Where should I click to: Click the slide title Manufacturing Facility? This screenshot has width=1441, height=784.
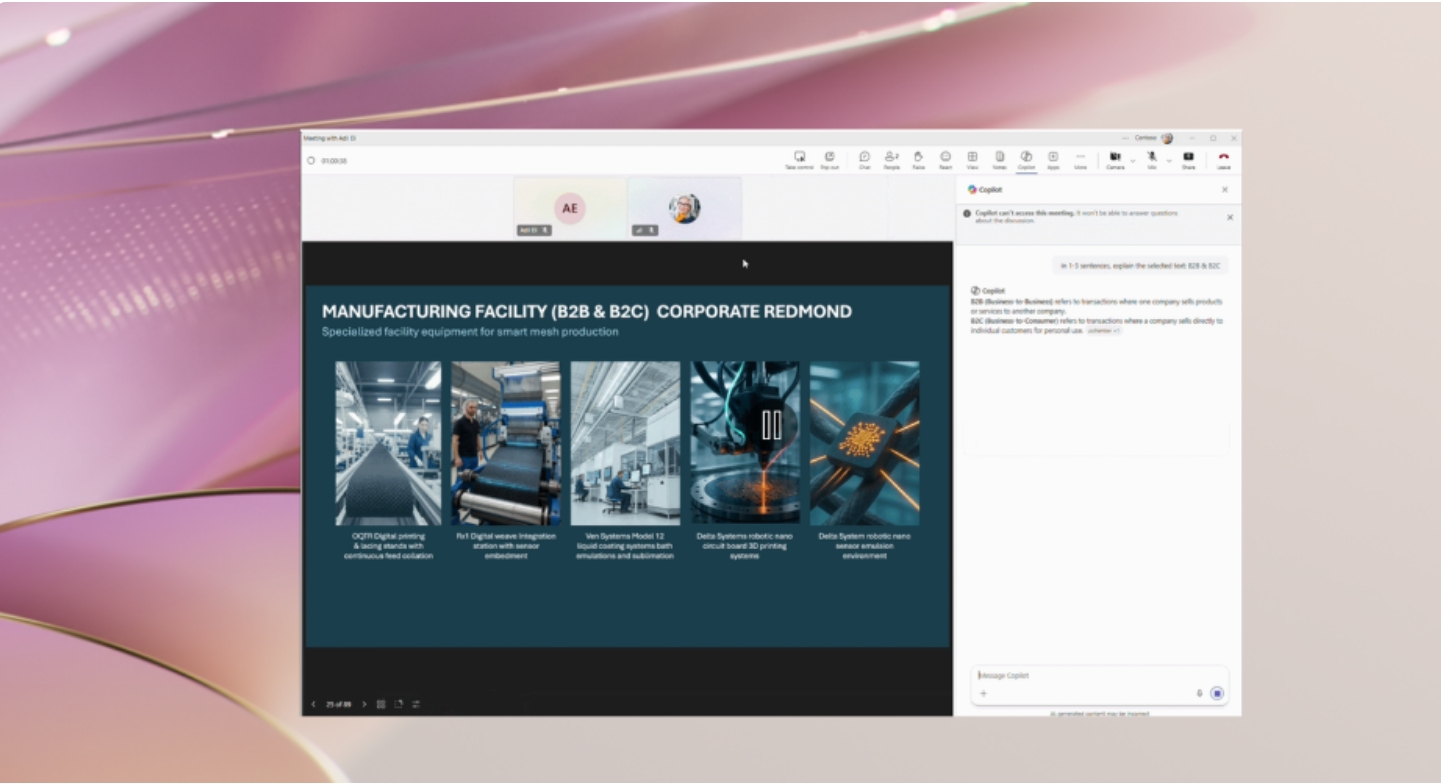click(587, 312)
